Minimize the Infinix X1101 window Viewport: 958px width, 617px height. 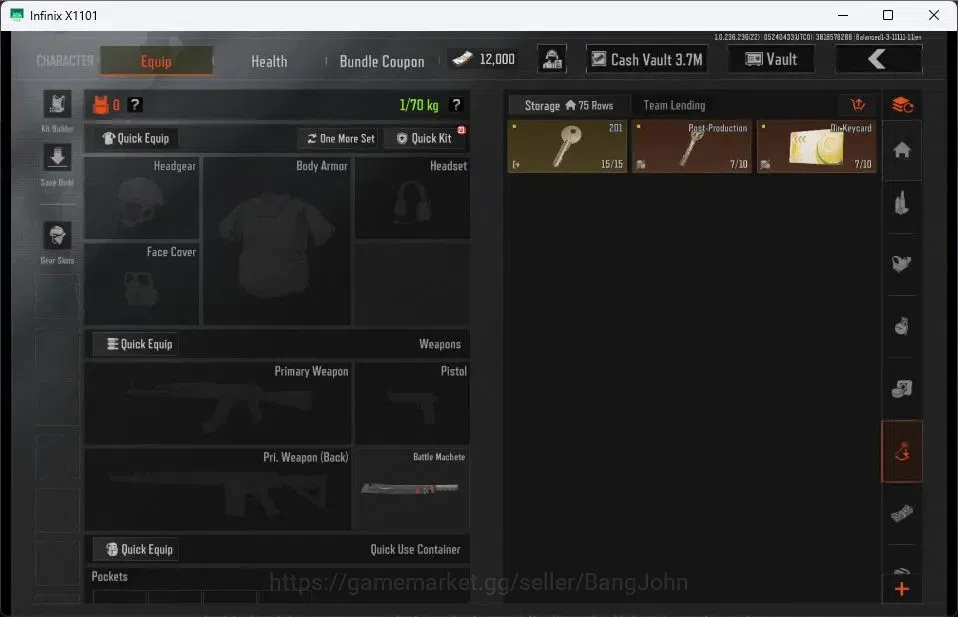pyautogui.click(x=843, y=15)
